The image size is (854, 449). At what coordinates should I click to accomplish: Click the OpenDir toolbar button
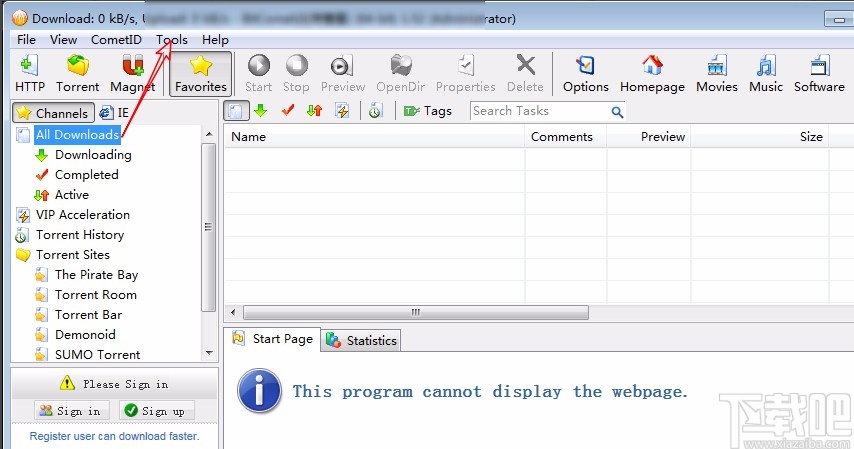coord(400,73)
